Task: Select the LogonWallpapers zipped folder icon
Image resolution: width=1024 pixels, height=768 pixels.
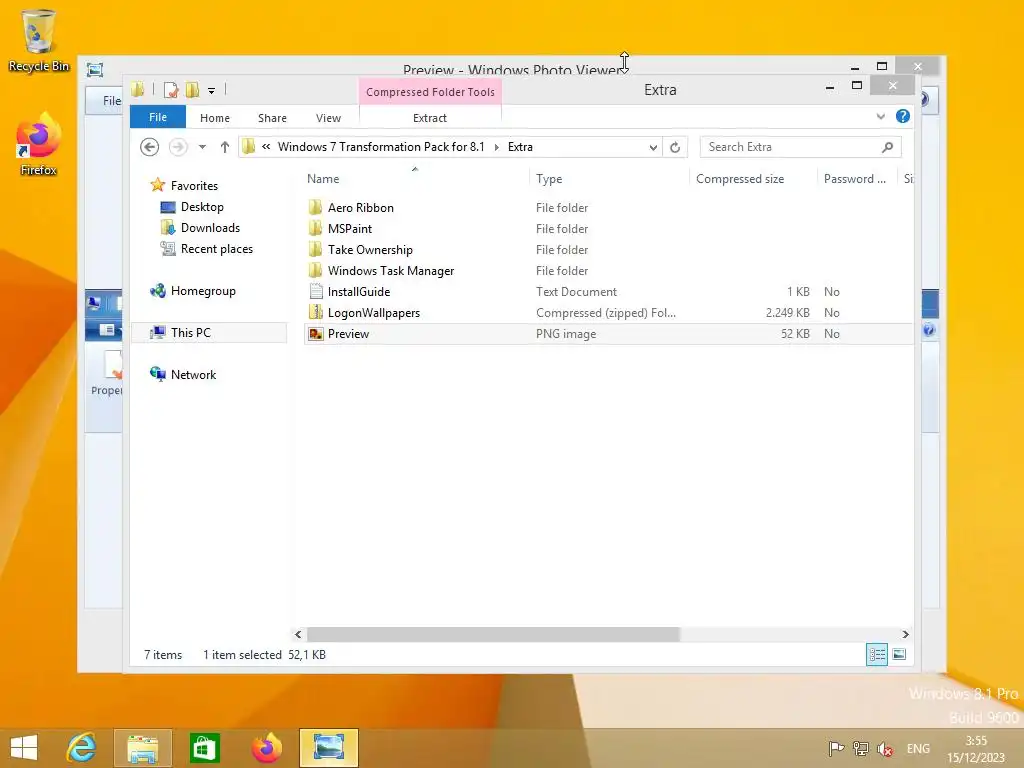Action: (315, 312)
